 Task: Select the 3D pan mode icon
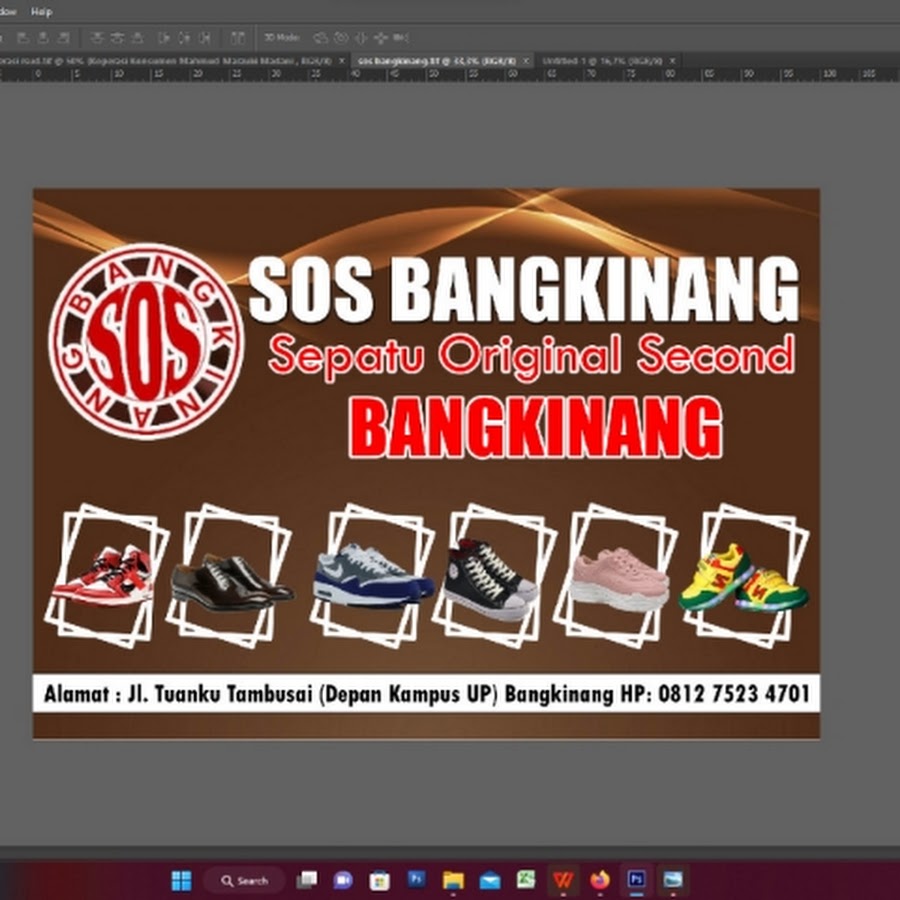[360, 38]
